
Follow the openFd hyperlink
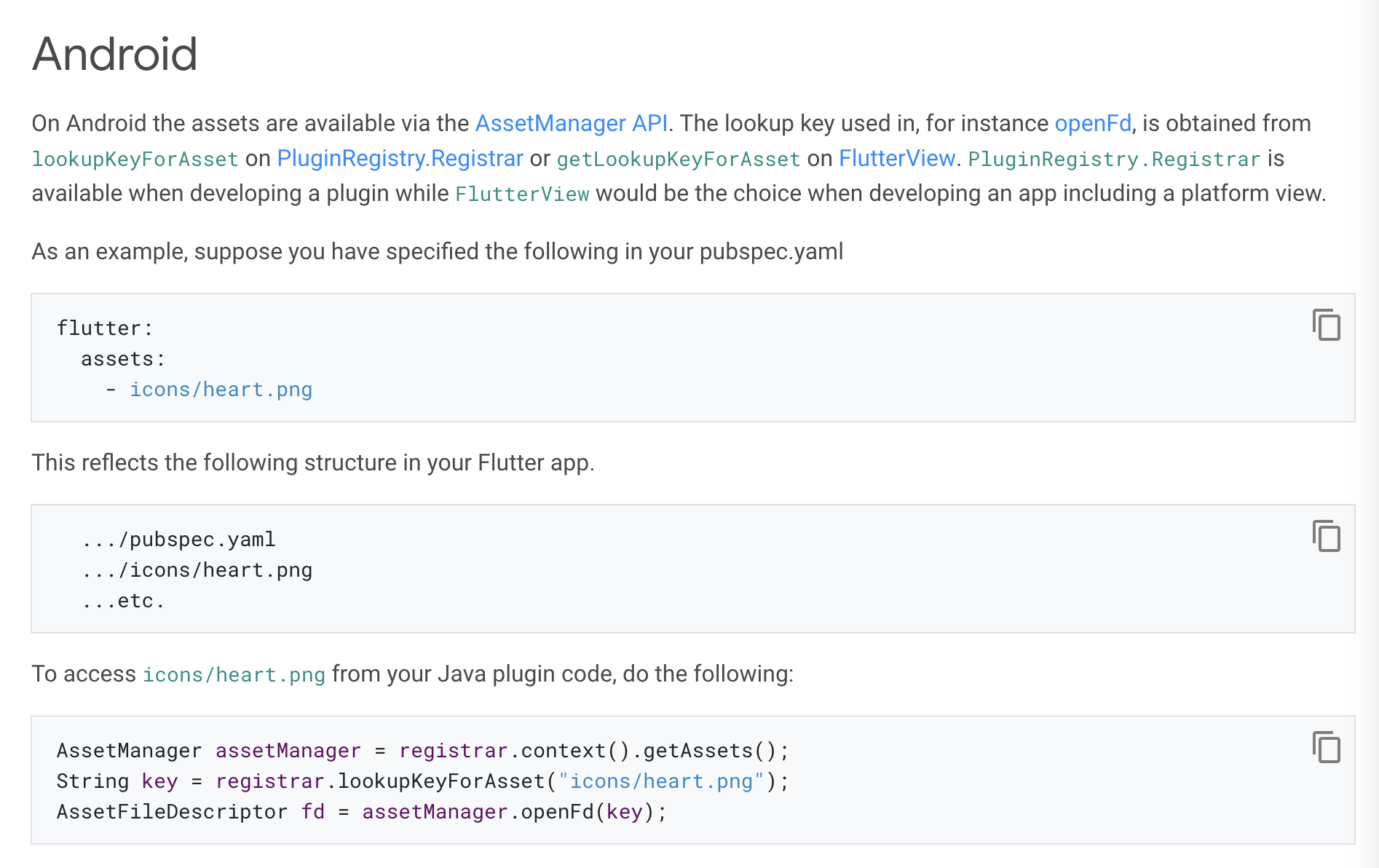[1092, 123]
